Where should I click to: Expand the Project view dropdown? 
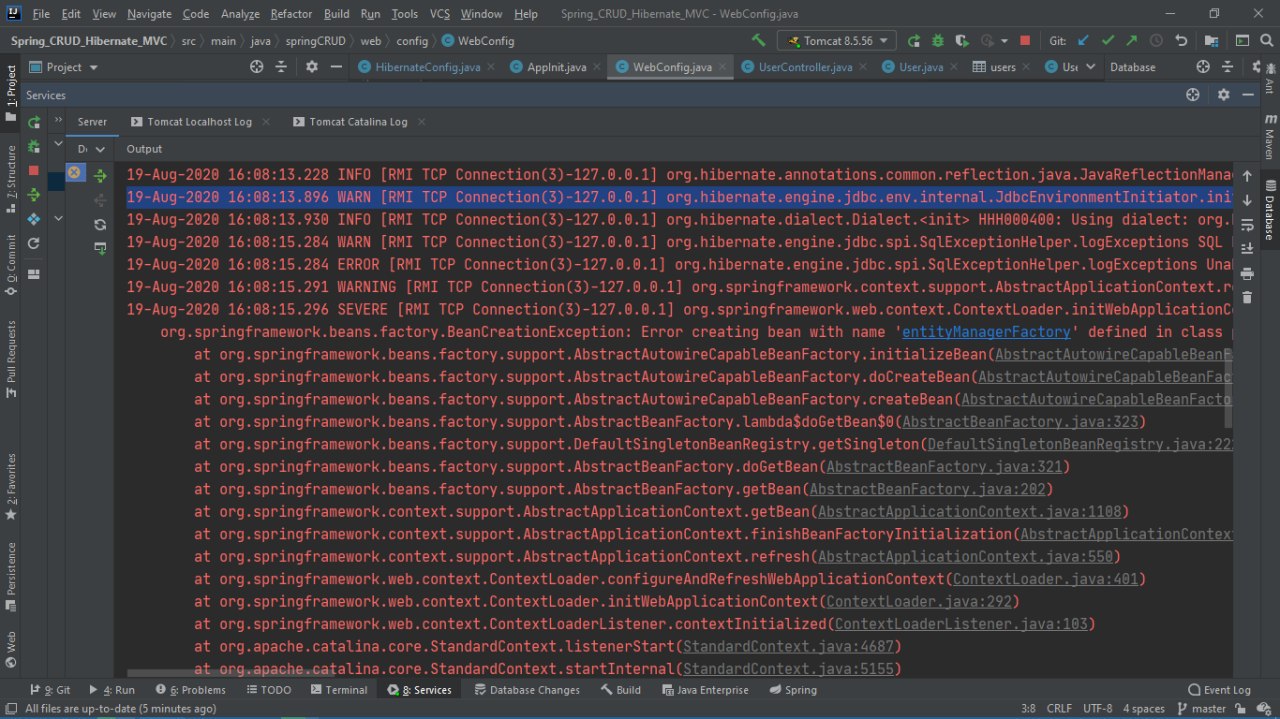tap(93, 67)
